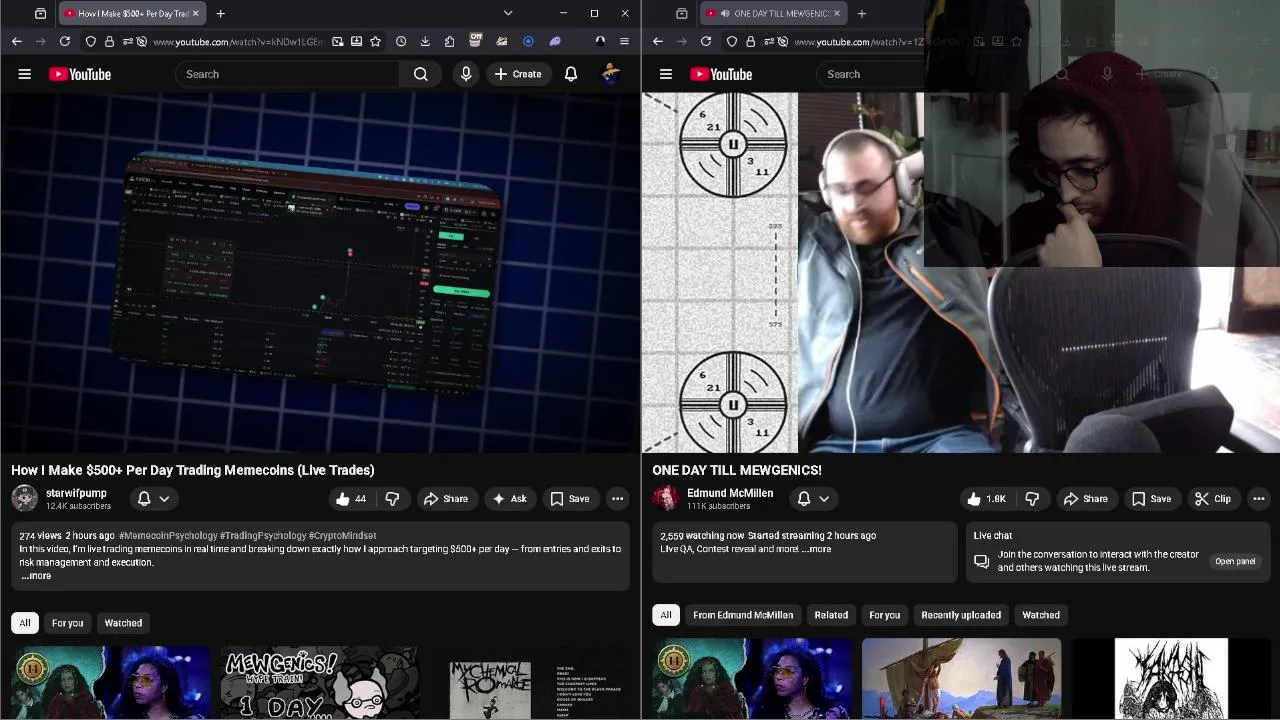Go back in right browser window
The image size is (1280, 720).
point(658,41)
